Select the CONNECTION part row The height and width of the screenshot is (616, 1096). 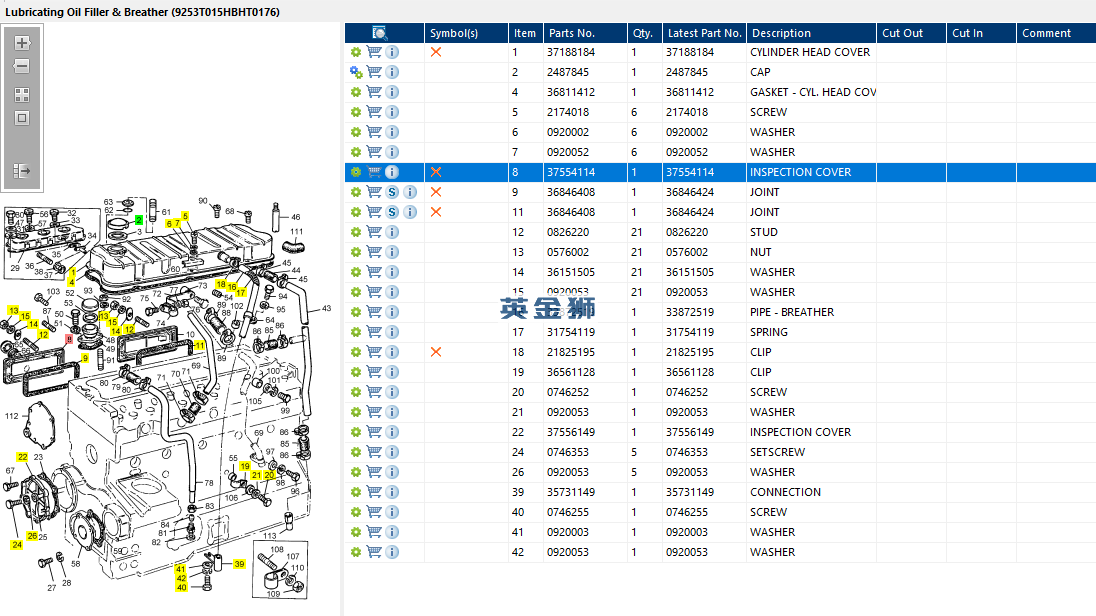click(784, 492)
